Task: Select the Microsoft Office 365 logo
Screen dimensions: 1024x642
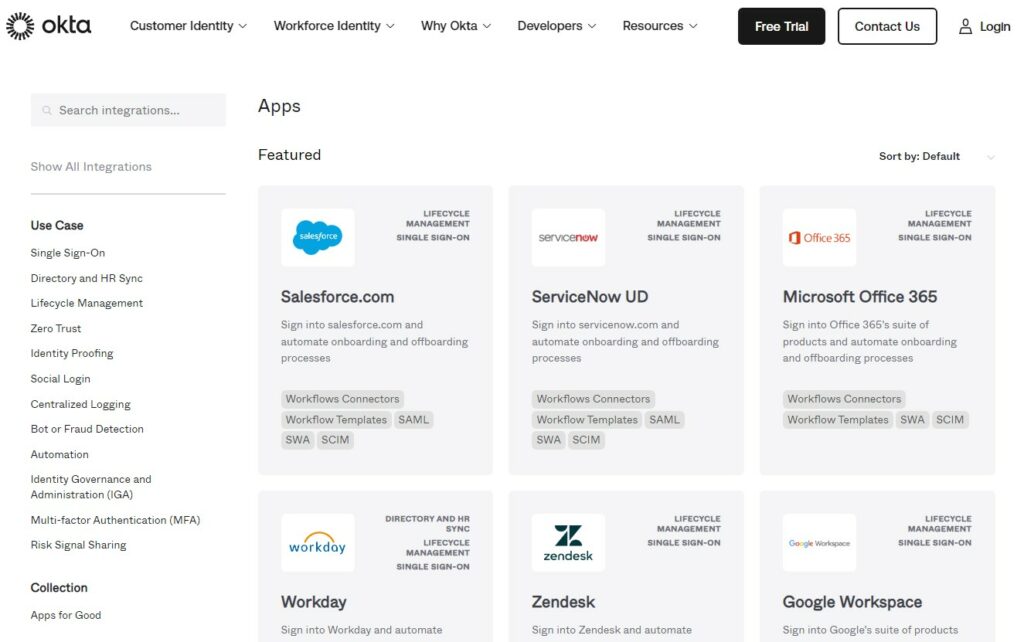Action: click(819, 237)
